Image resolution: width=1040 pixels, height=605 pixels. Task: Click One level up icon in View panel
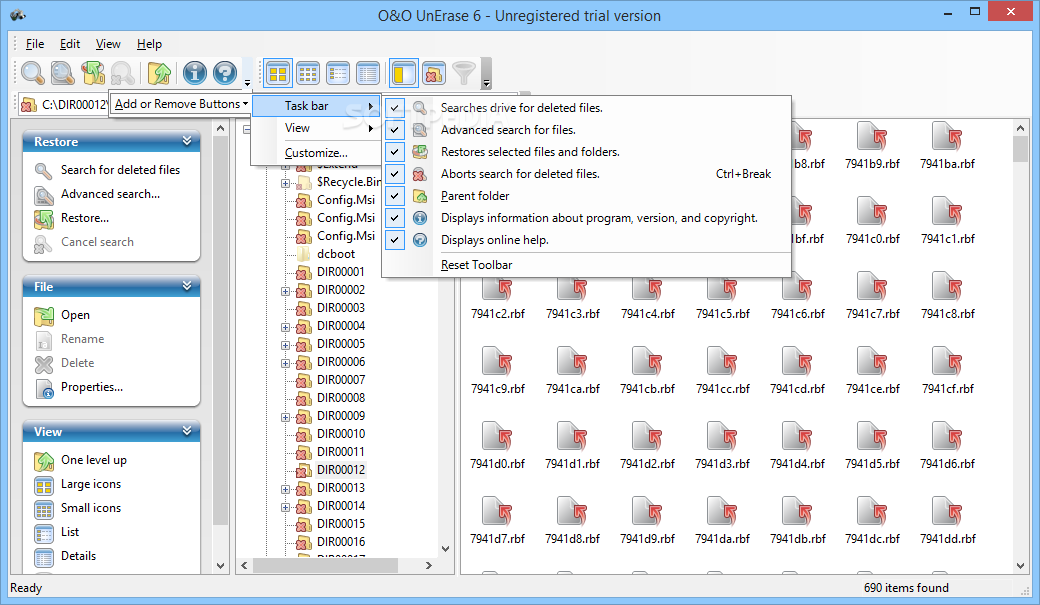(44, 460)
